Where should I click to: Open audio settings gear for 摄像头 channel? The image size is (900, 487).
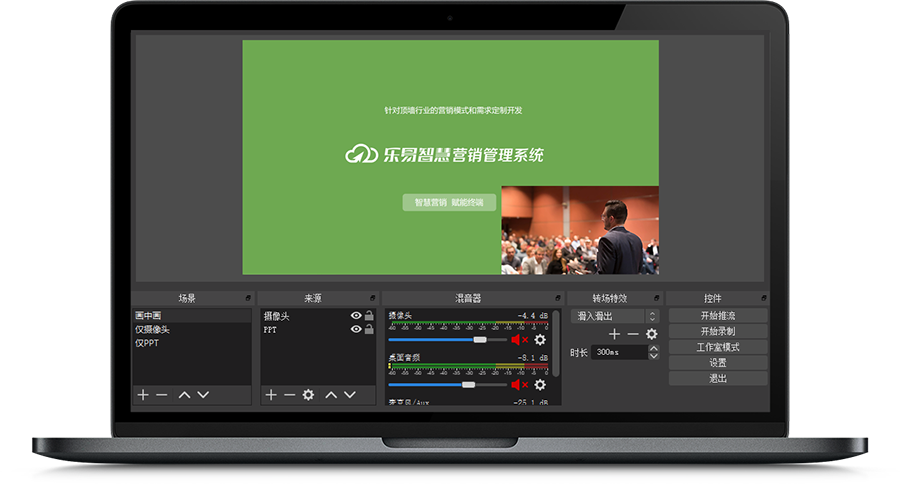click(540, 340)
